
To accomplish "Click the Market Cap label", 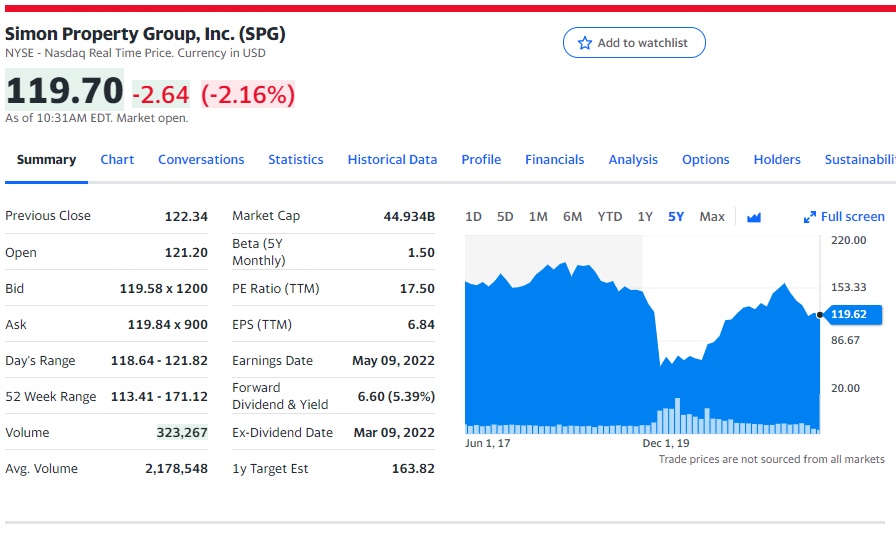I will click(266, 216).
